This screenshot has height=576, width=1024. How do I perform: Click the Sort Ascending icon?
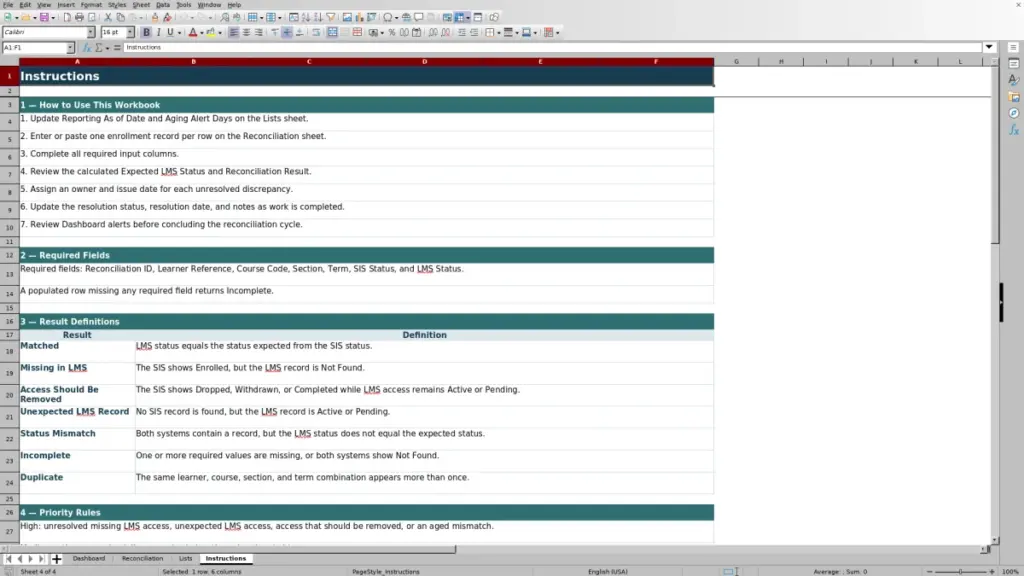pyautogui.click(x=306, y=17)
